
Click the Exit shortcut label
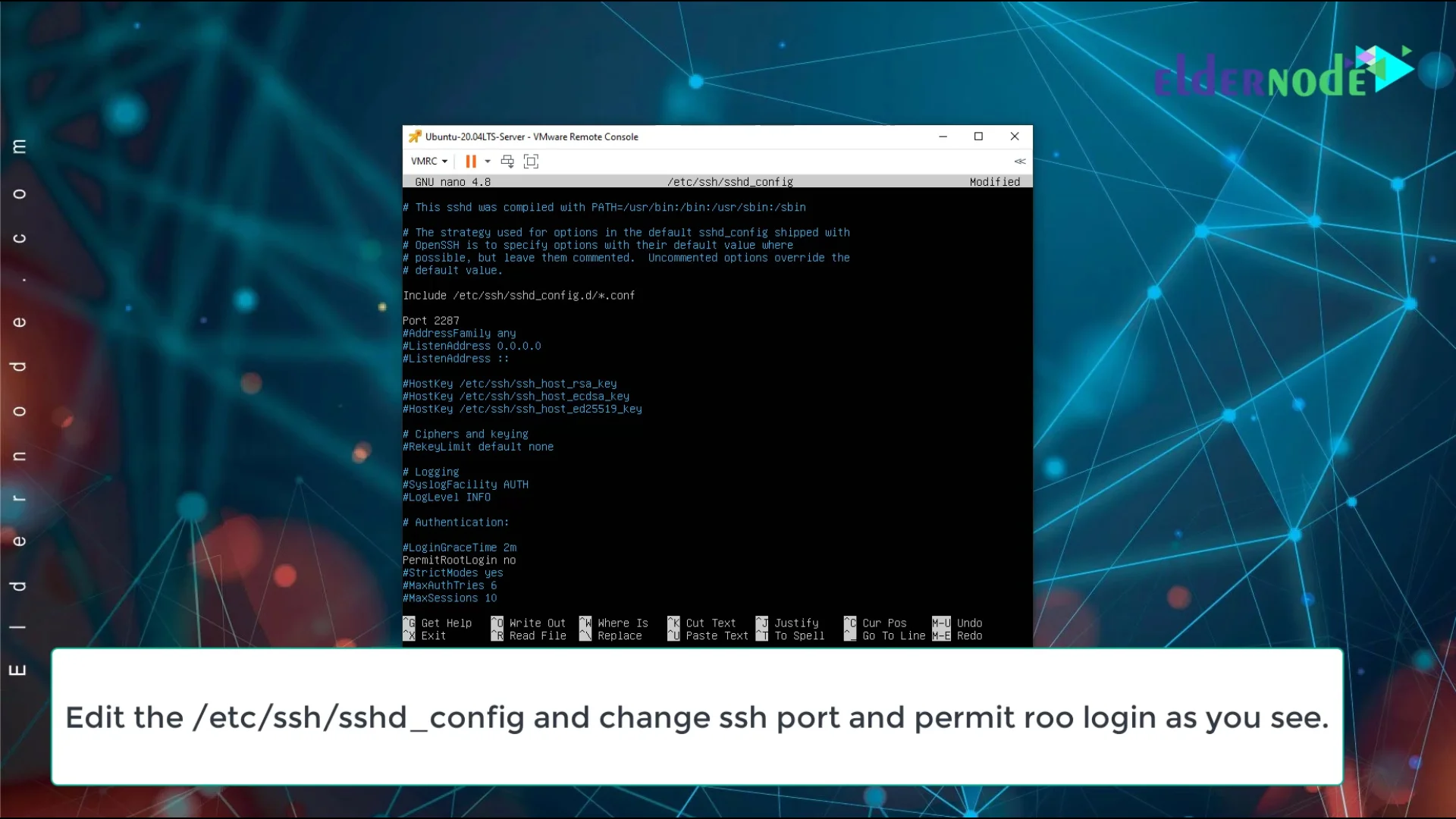click(x=433, y=635)
